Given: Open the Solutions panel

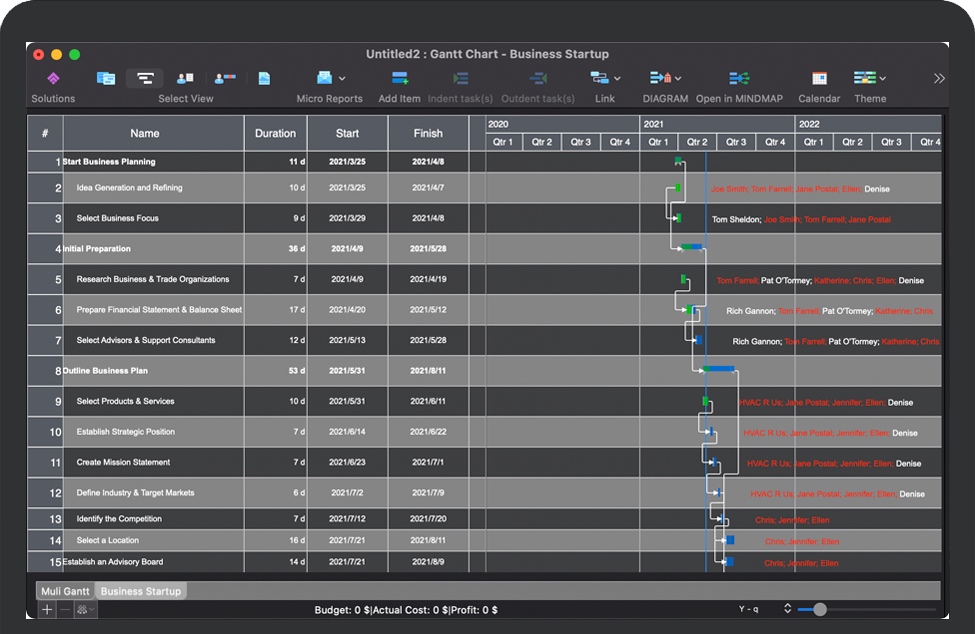Looking at the screenshot, I should click(x=53, y=79).
